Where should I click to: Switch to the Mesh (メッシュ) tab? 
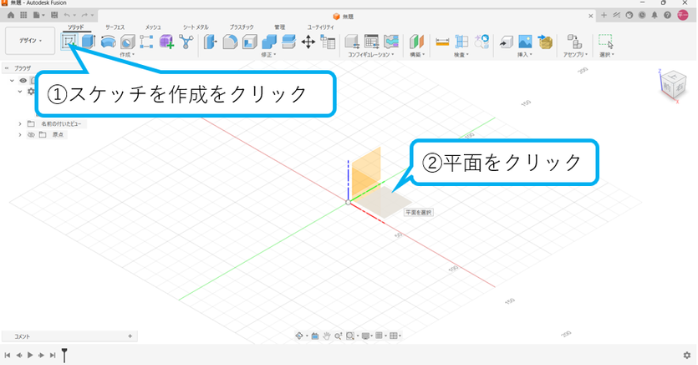[x=153, y=27]
